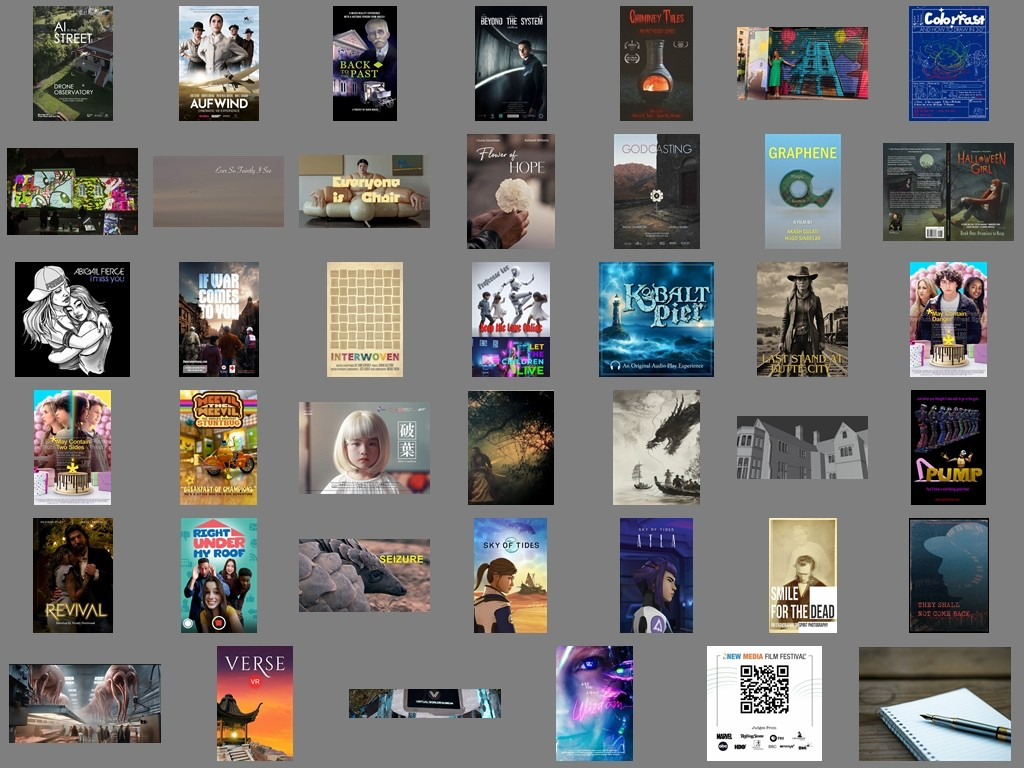Open the Godcasting poster
Viewport: 1024px width, 768px height.
[656, 191]
